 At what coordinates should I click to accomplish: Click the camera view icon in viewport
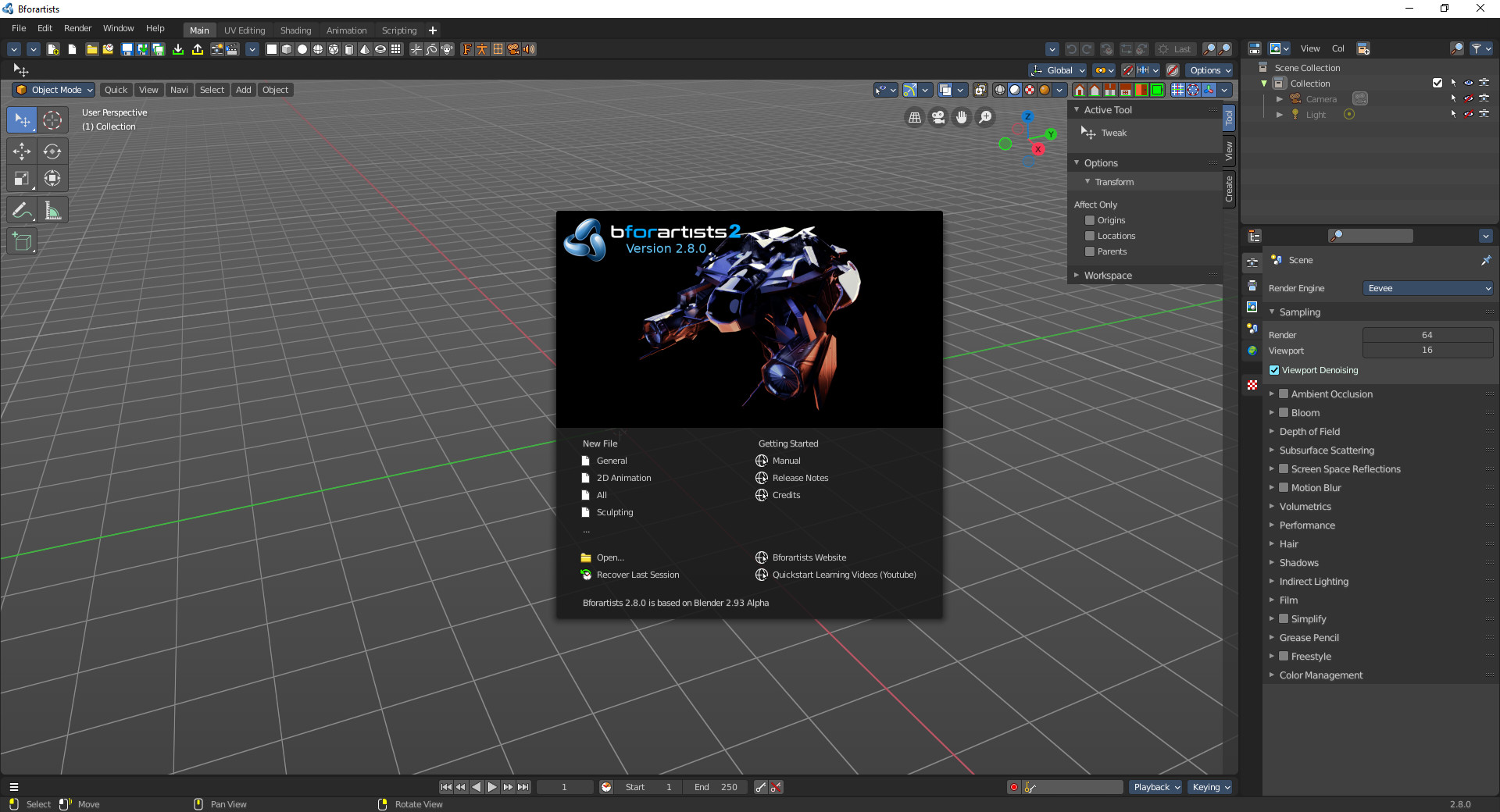click(x=938, y=117)
